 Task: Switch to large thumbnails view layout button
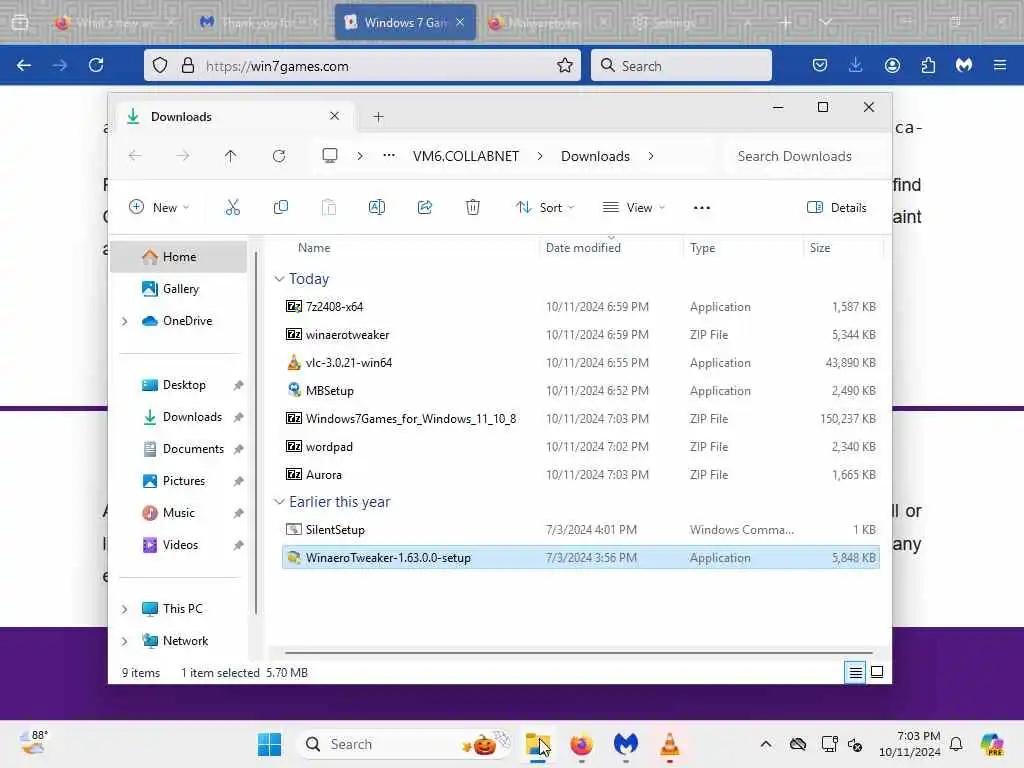coord(877,672)
